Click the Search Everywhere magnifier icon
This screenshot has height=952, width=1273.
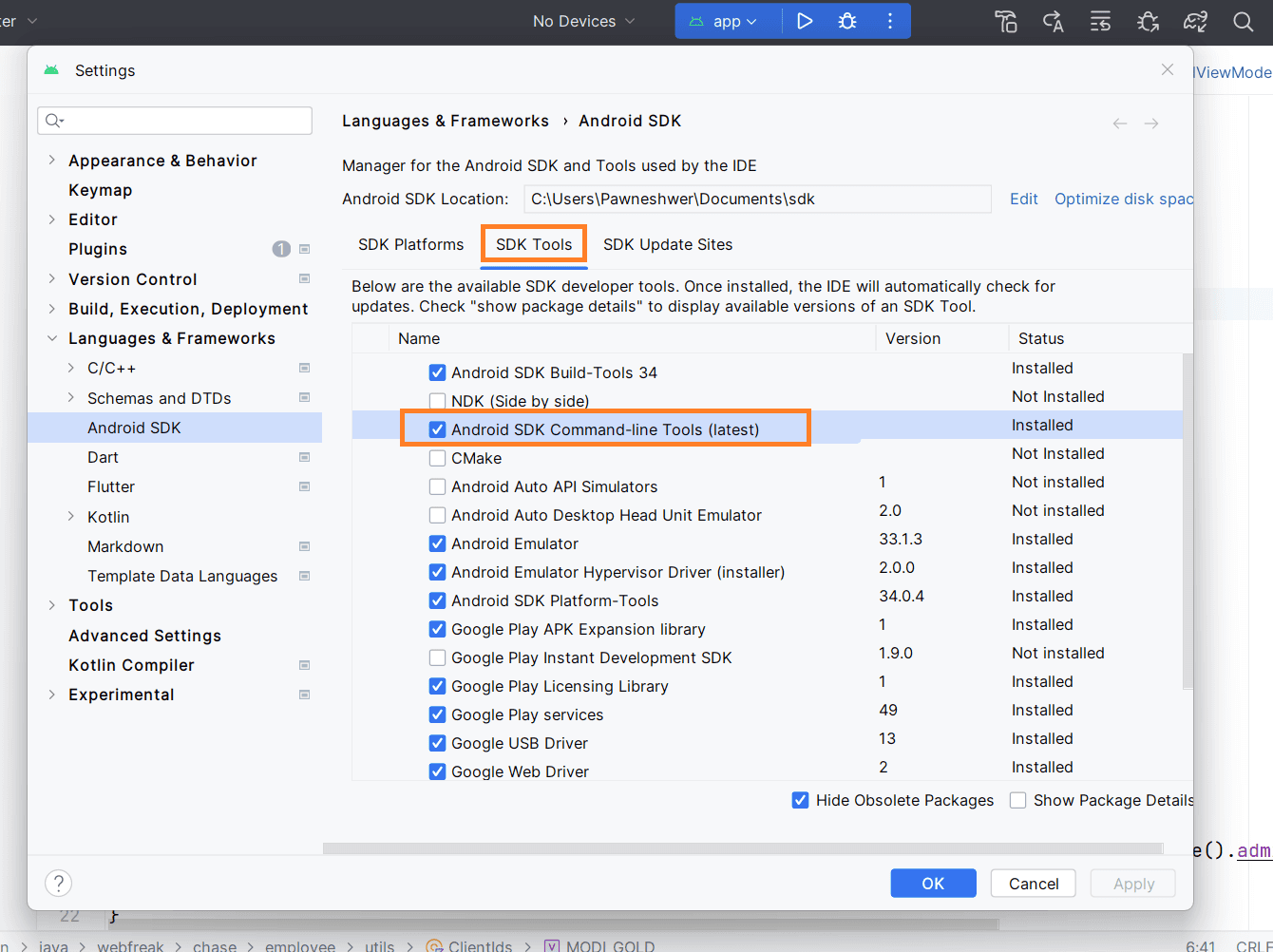pos(1243,21)
